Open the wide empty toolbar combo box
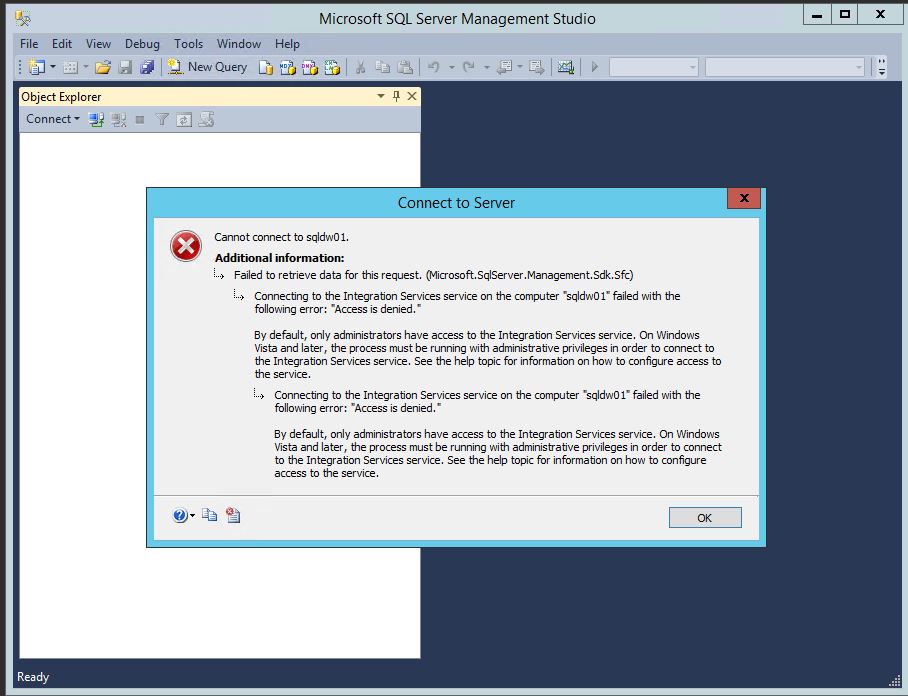 [x=785, y=67]
